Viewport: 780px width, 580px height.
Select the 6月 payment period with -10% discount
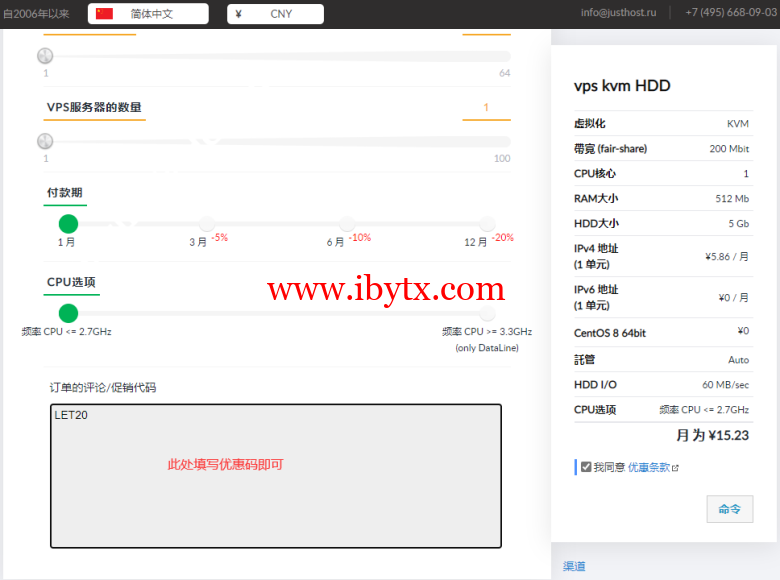click(347, 224)
